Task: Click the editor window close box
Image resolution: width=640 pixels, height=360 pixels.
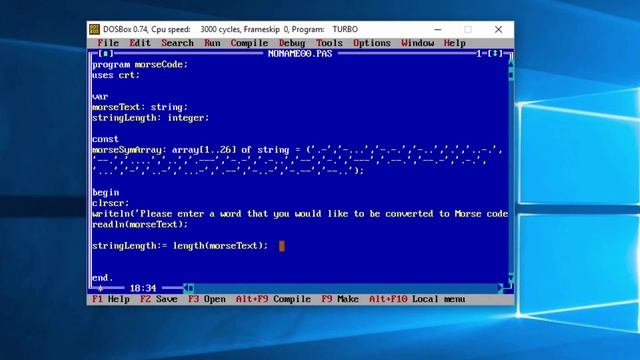Action: pyautogui.click(x=105, y=53)
